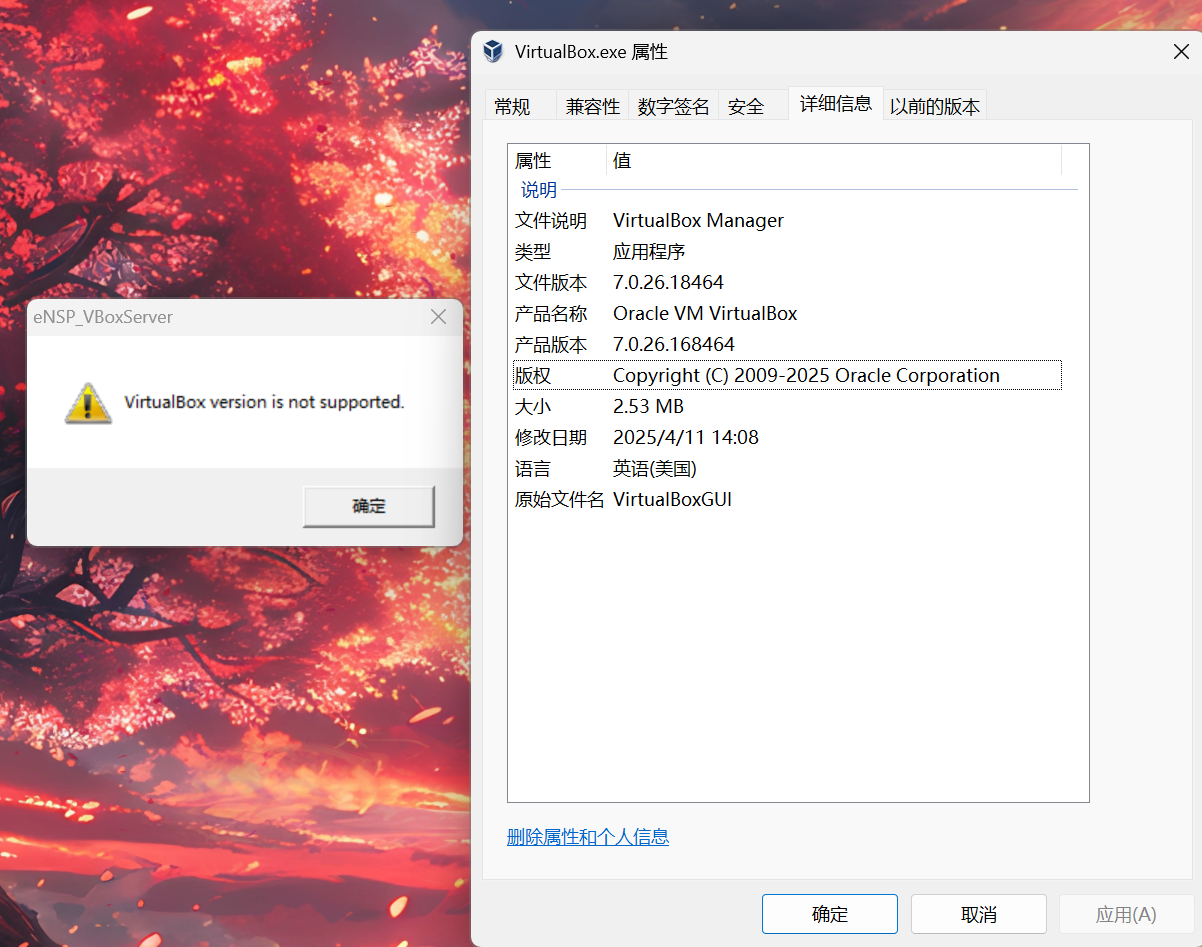Select the value 应用程序
The height and width of the screenshot is (947, 1202).
(x=649, y=251)
